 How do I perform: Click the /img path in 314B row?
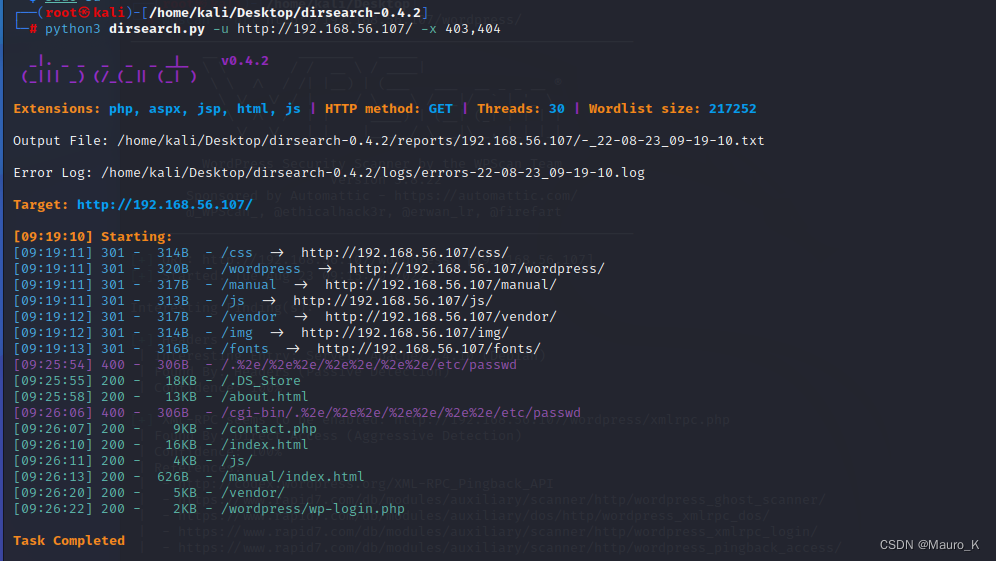(x=236, y=332)
